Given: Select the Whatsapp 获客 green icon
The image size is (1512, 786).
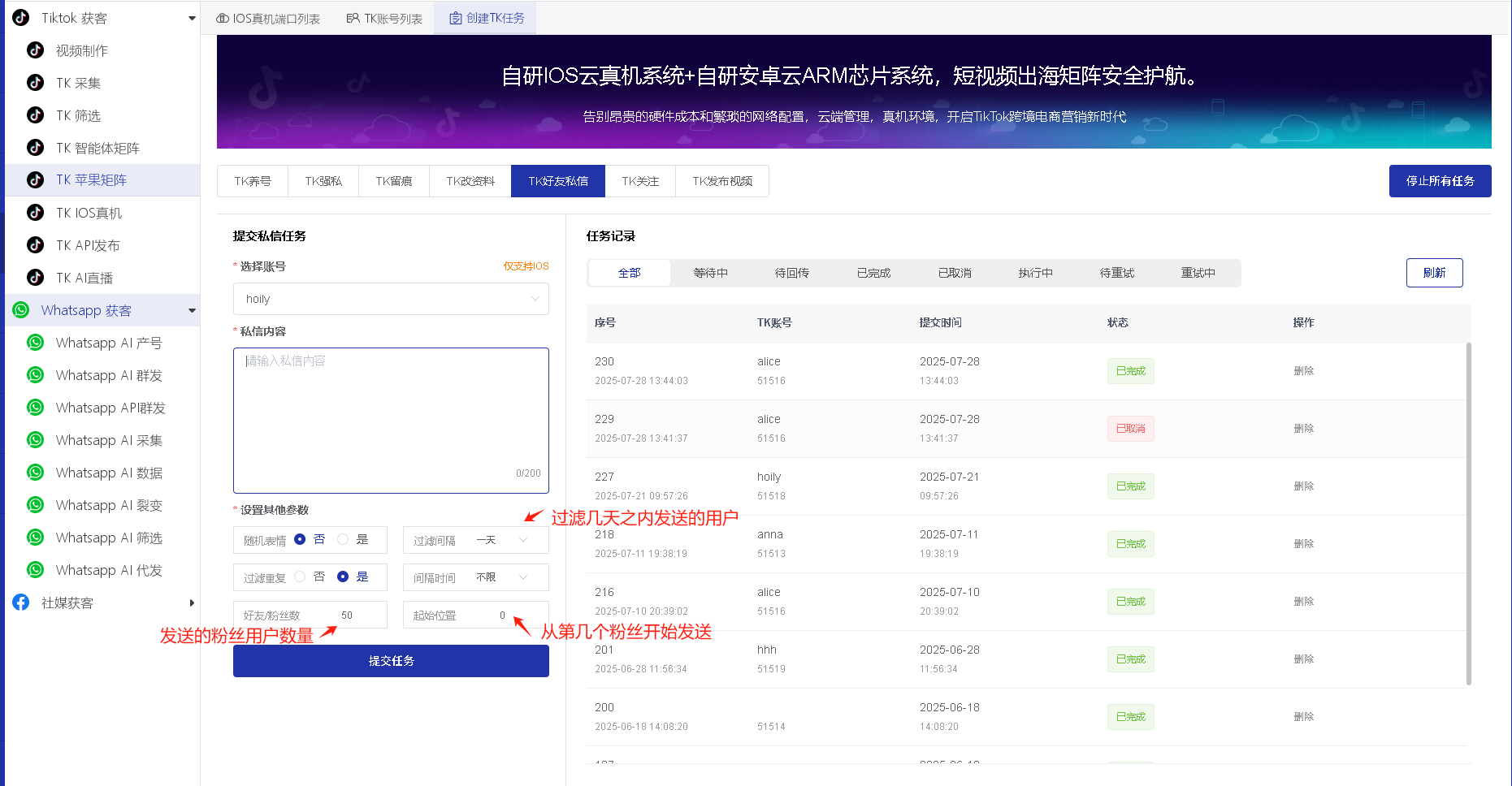Looking at the screenshot, I should click(x=19, y=309).
